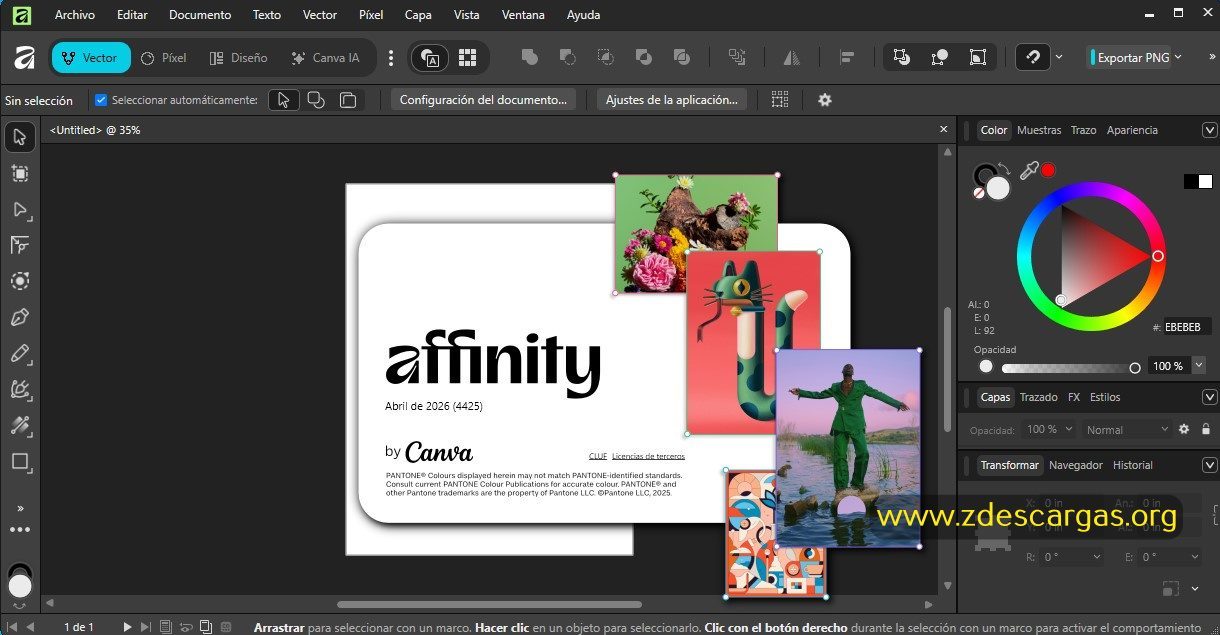The height and width of the screenshot is (635, 1220).
Task: Click the horizontal canvas scrollbar
Action: coord(489,604)
